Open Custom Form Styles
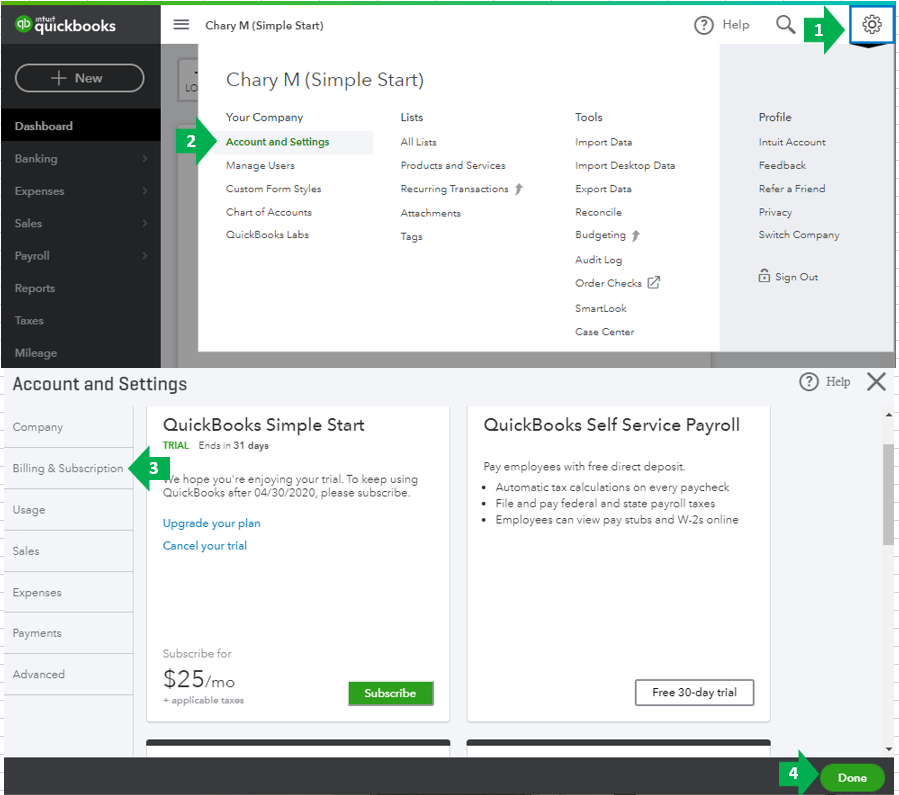Screen dimensions: 899x795 tap(273, 189)
